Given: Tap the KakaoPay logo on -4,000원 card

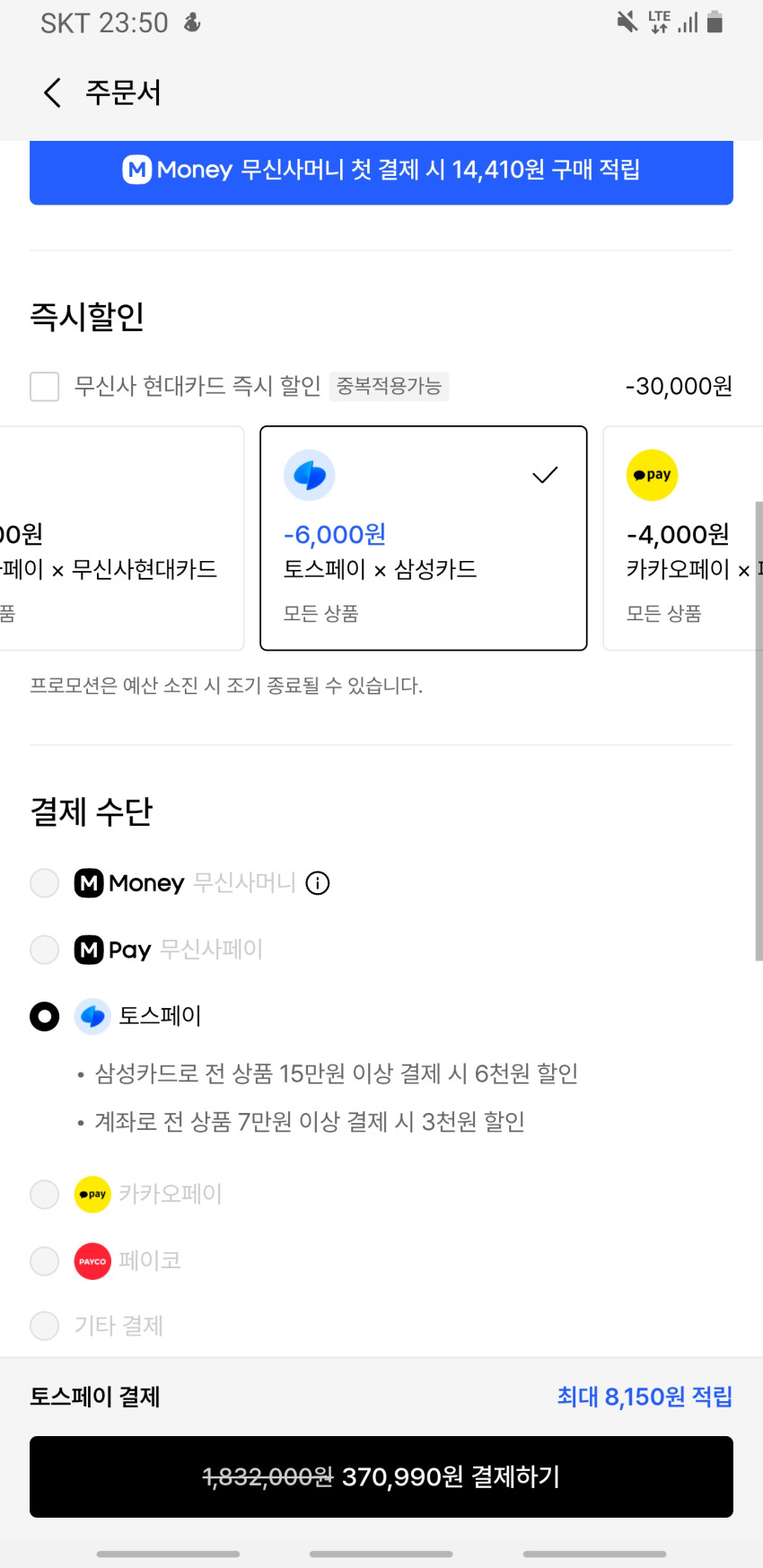Looking at the screenshot, I should pyautogui.click(x=652, y=475).
